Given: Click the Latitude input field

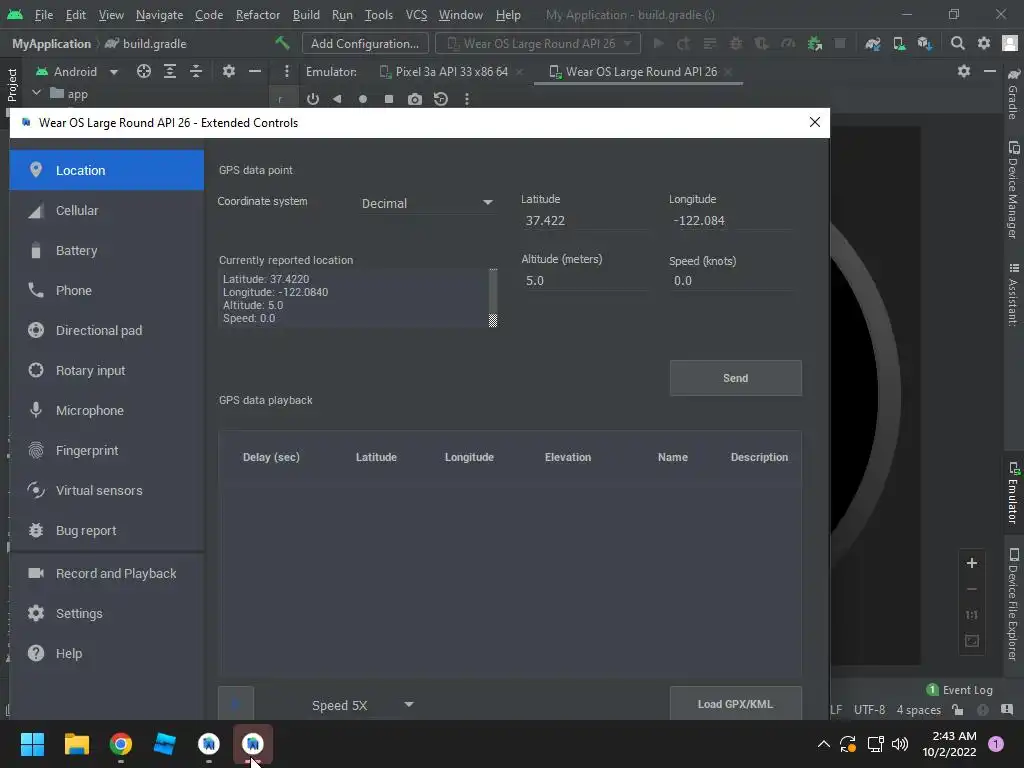Looking at the screenshot, I should pyautogui.click(x=584, y=220).
